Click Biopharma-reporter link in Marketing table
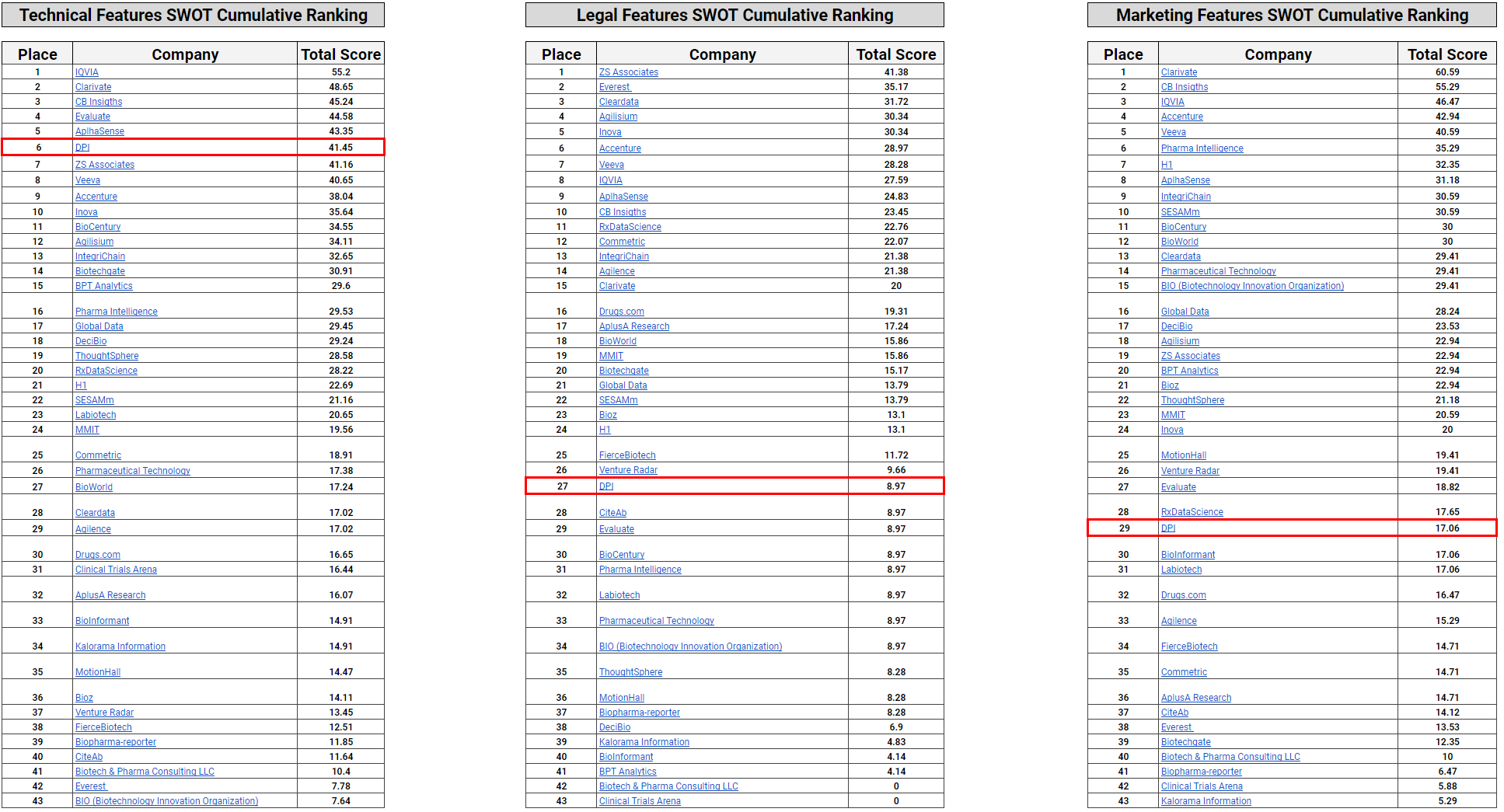This screenshot has height=812, width=1504. [1201, 772]
